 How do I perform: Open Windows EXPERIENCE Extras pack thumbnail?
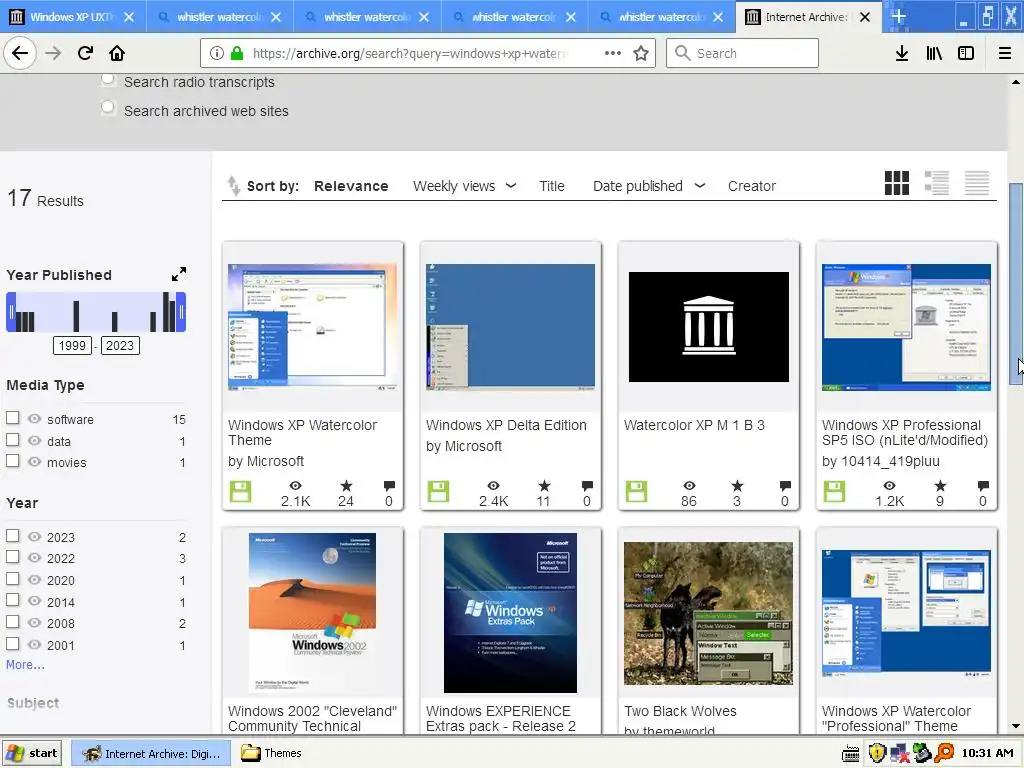pos(510,613)
